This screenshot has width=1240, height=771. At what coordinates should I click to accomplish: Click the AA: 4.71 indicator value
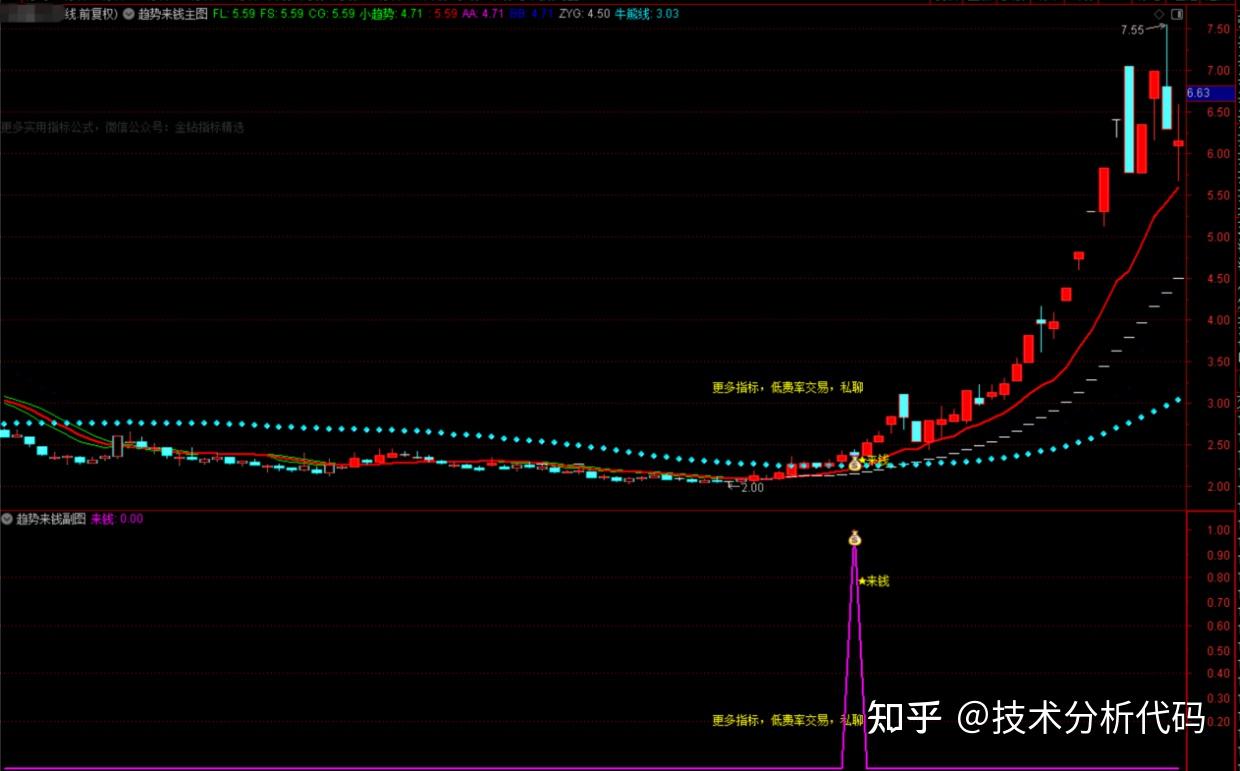483,14
